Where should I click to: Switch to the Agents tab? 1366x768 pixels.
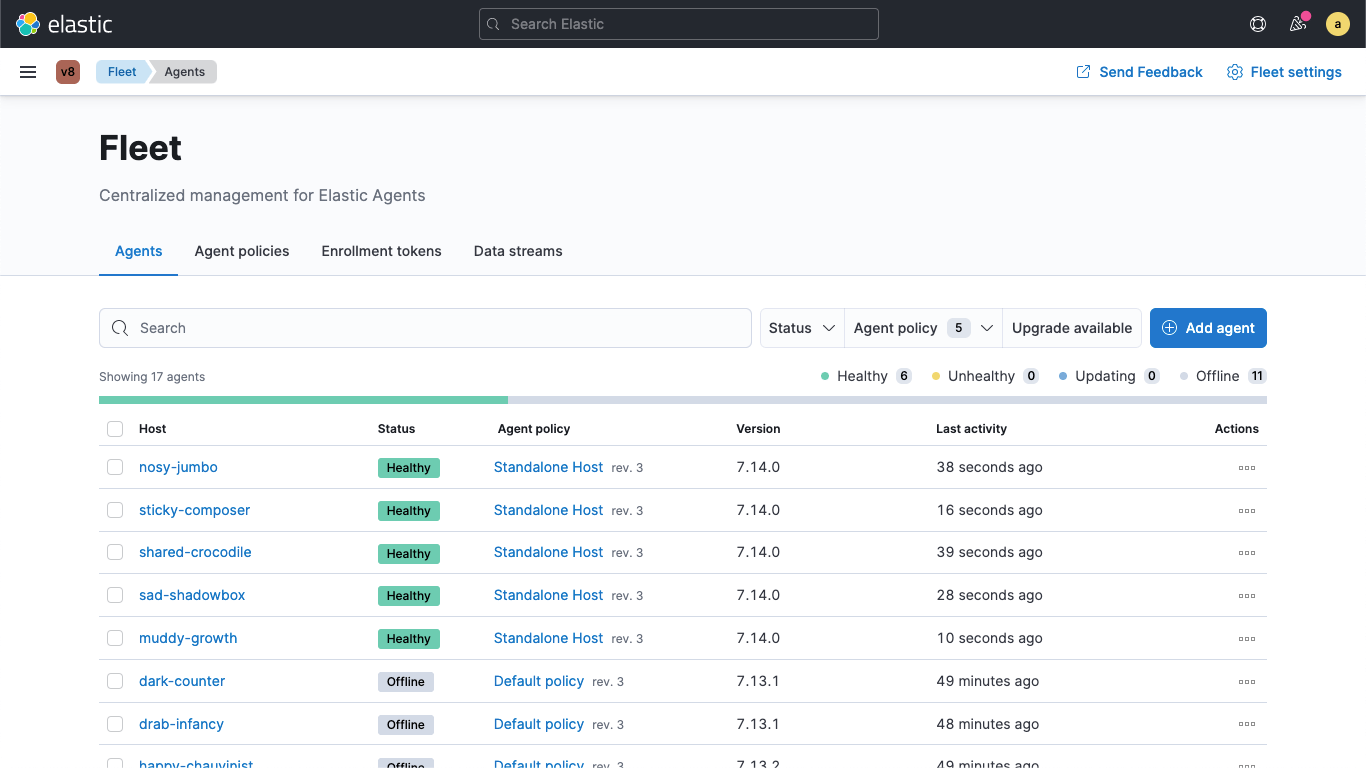[x=139, y=251]
